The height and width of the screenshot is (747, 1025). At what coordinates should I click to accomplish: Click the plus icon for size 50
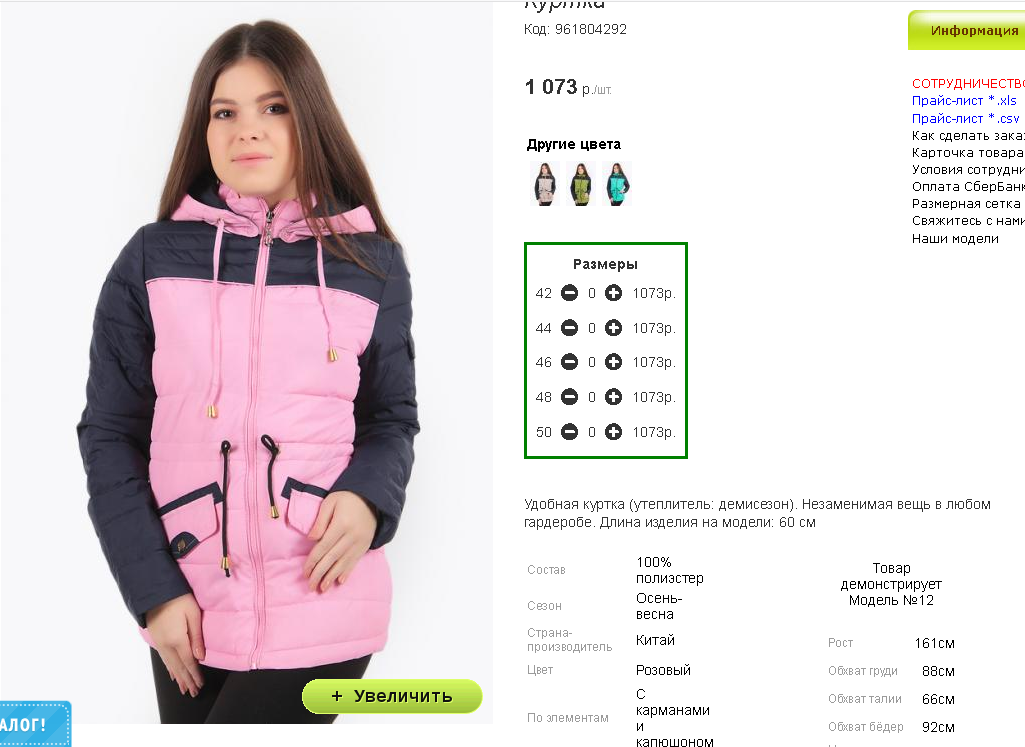pos(613,431)
